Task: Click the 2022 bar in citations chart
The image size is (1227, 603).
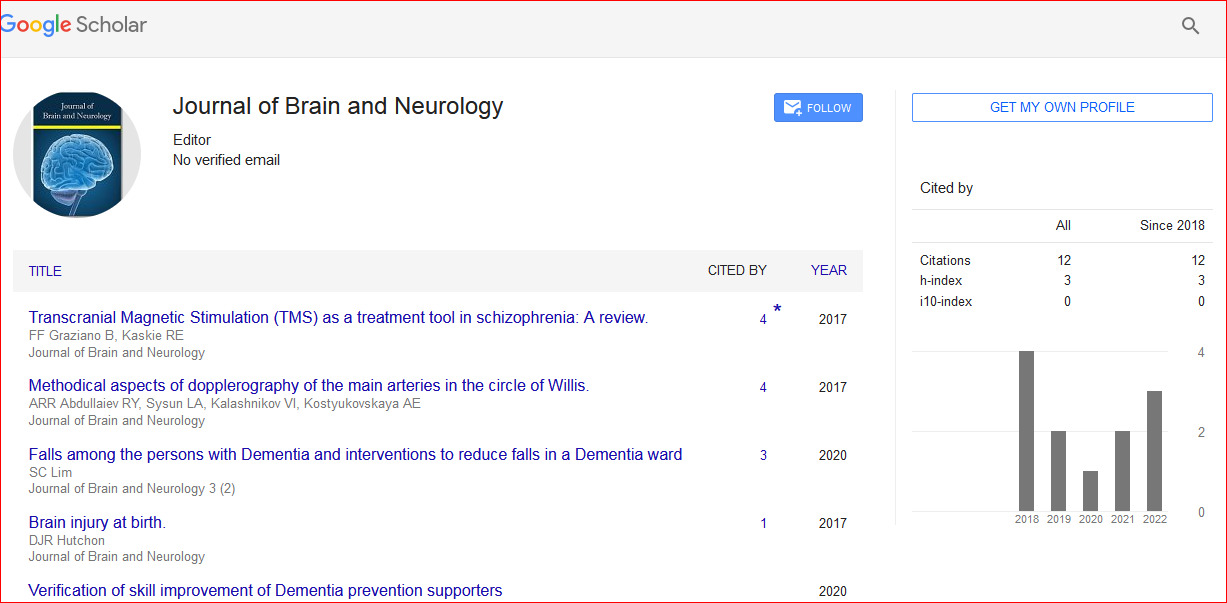Action: [x=1154, y=451]
